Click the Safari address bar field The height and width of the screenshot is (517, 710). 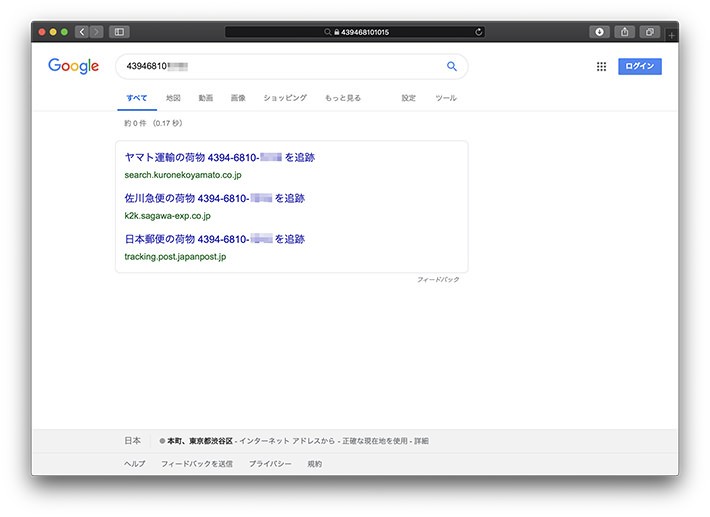pyautogui.click(x=355, y=32)
